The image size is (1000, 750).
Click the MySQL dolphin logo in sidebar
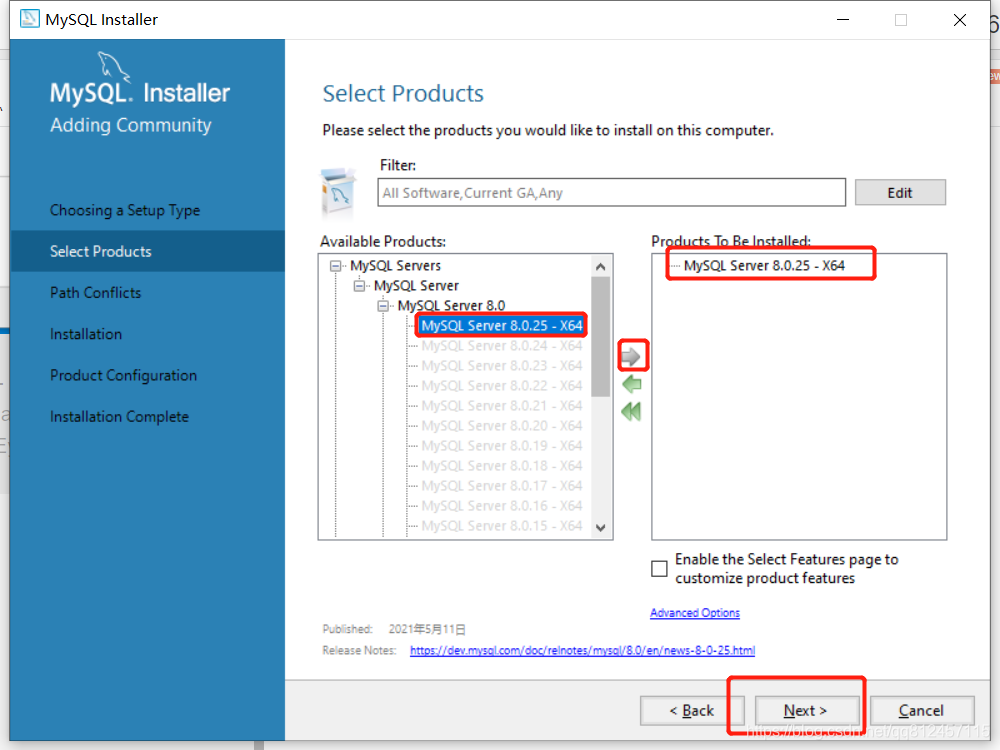pos(113,67)
